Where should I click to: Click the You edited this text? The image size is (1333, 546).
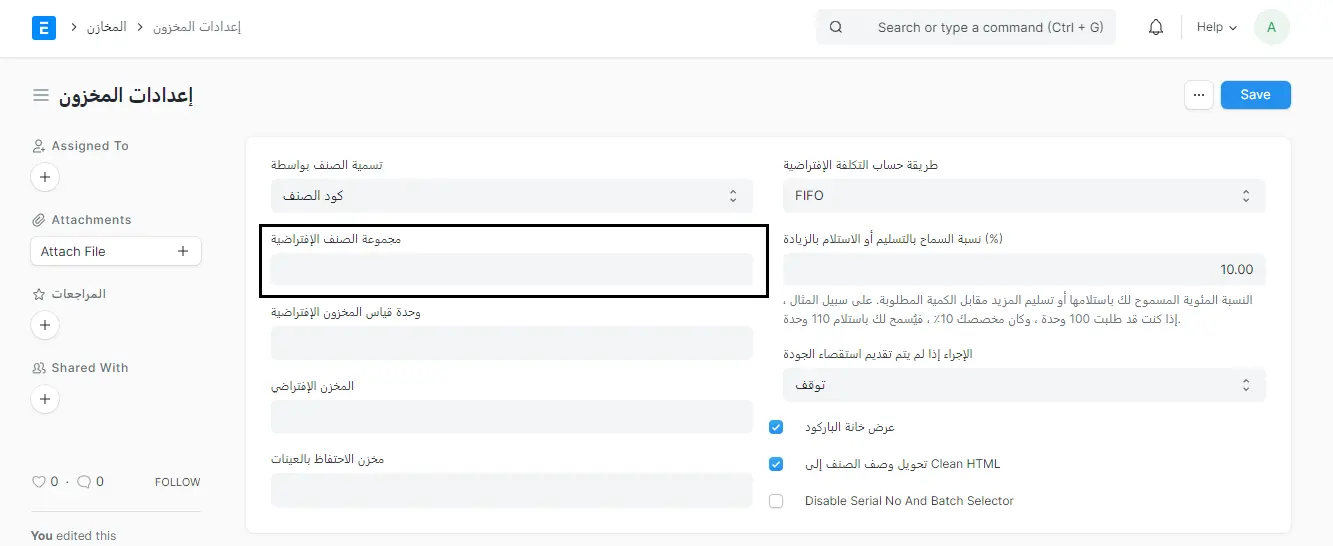point(73,536)
